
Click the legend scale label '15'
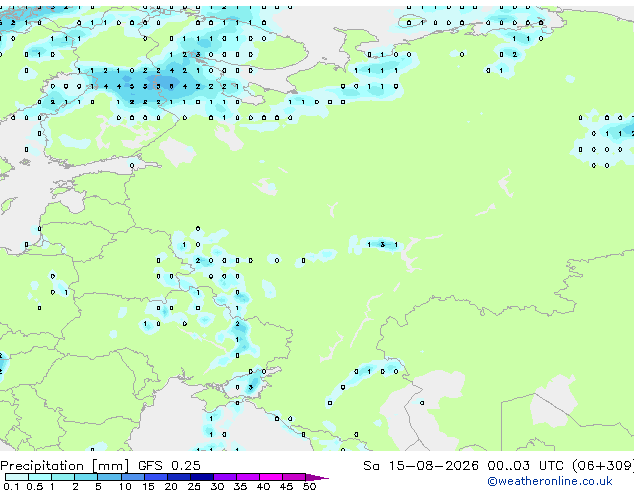point(148,486)
